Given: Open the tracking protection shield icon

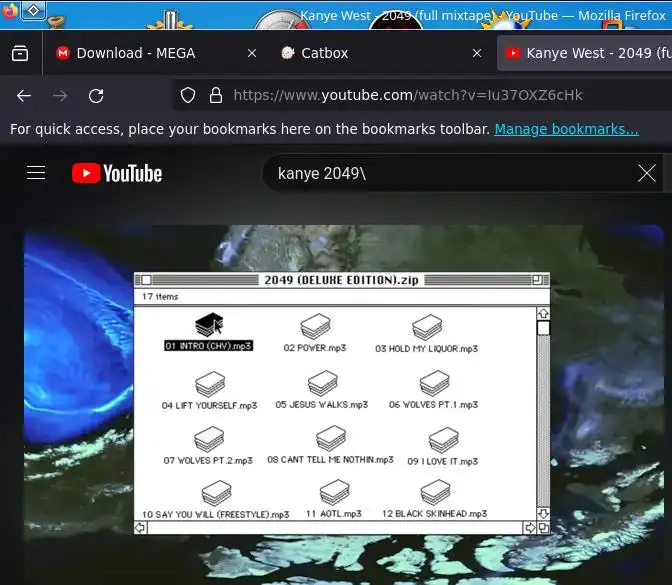Looking at the screenshot, I should click(188, 95).
